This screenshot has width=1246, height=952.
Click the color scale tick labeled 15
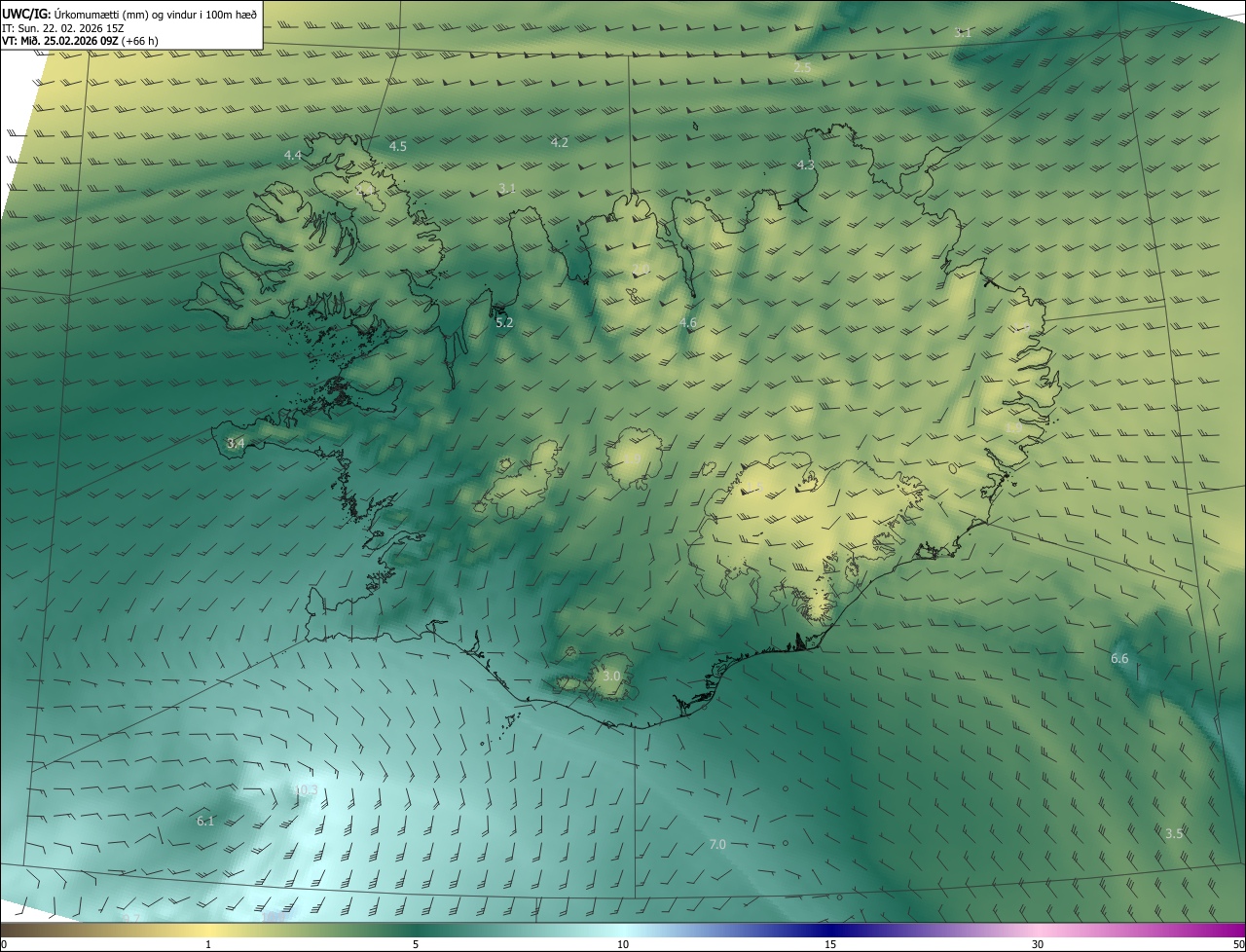(830, 944)
